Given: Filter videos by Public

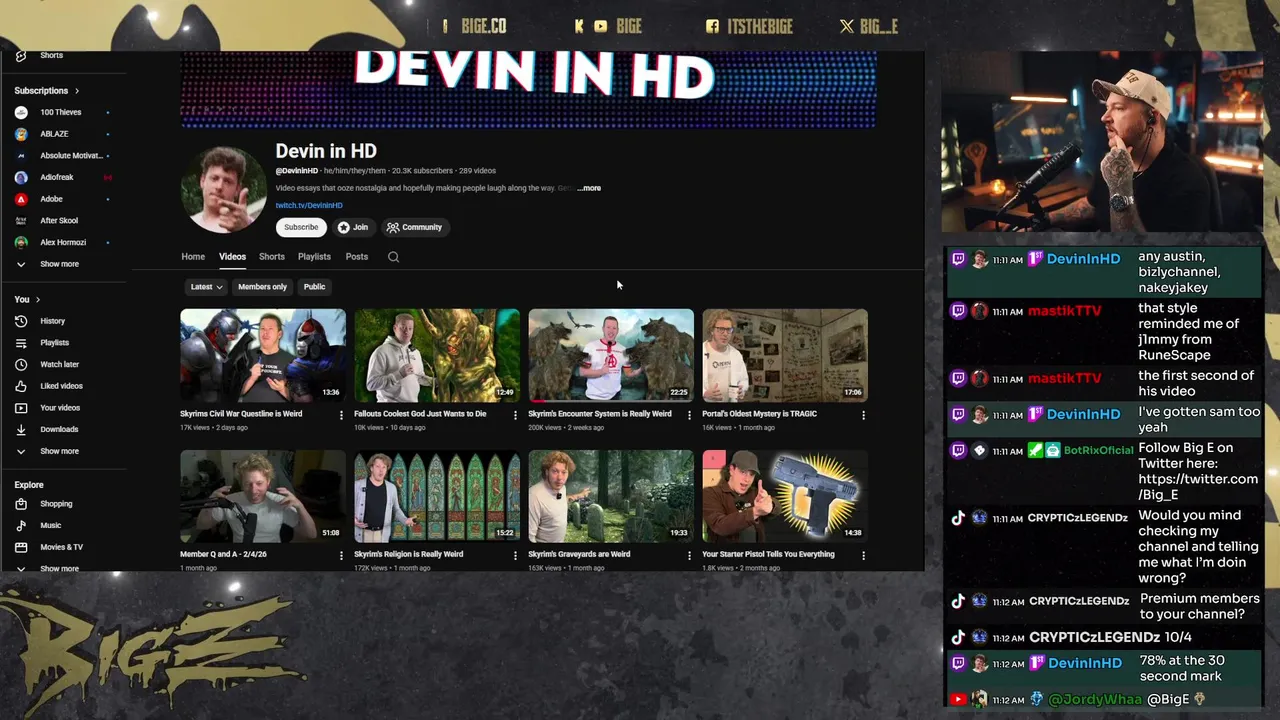Looking at the screenshot, I should click(314, 287).
